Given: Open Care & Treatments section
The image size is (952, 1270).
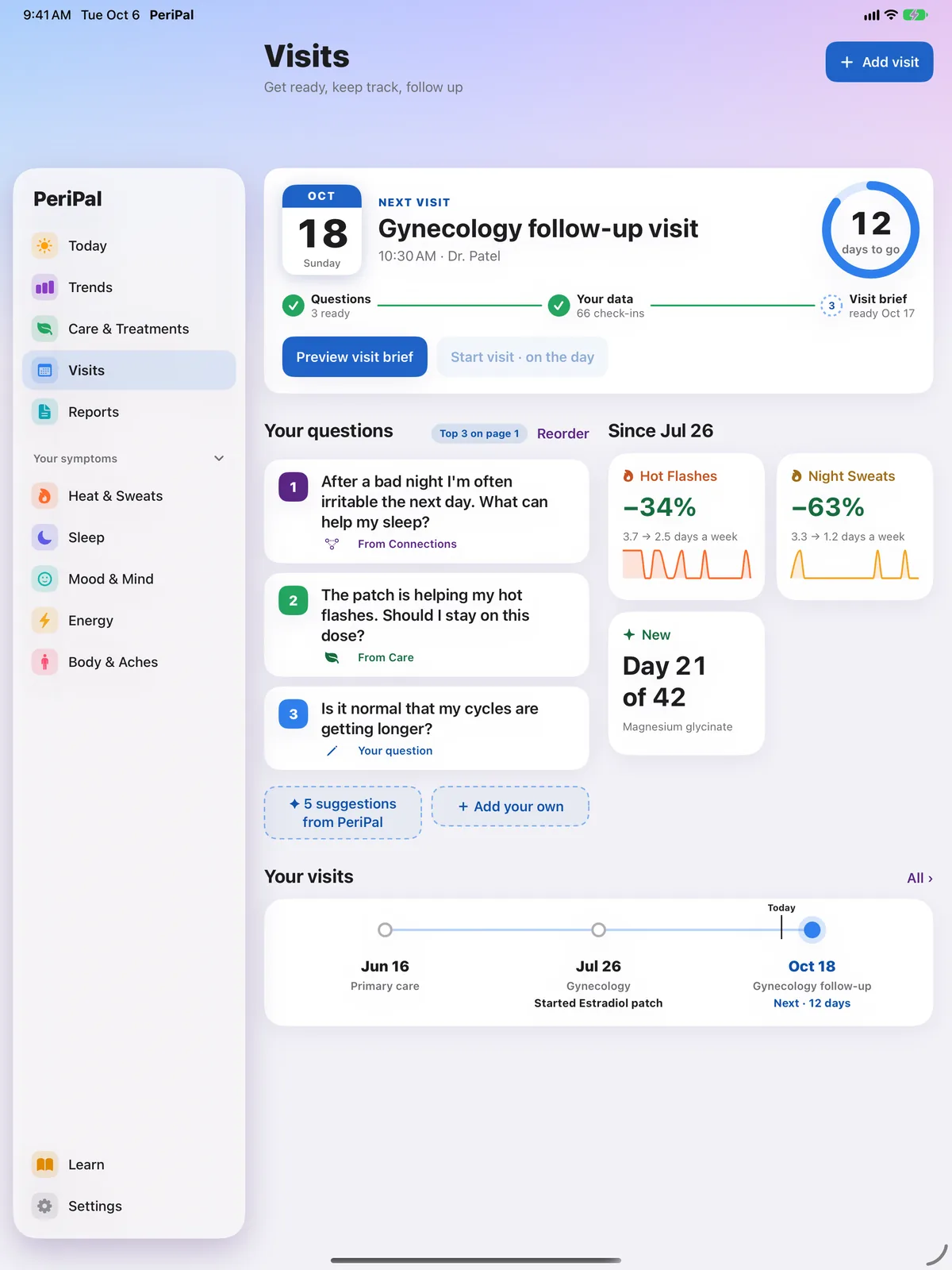Looking at the screenshot, I should pyautogui.click(x=129, y=329).
